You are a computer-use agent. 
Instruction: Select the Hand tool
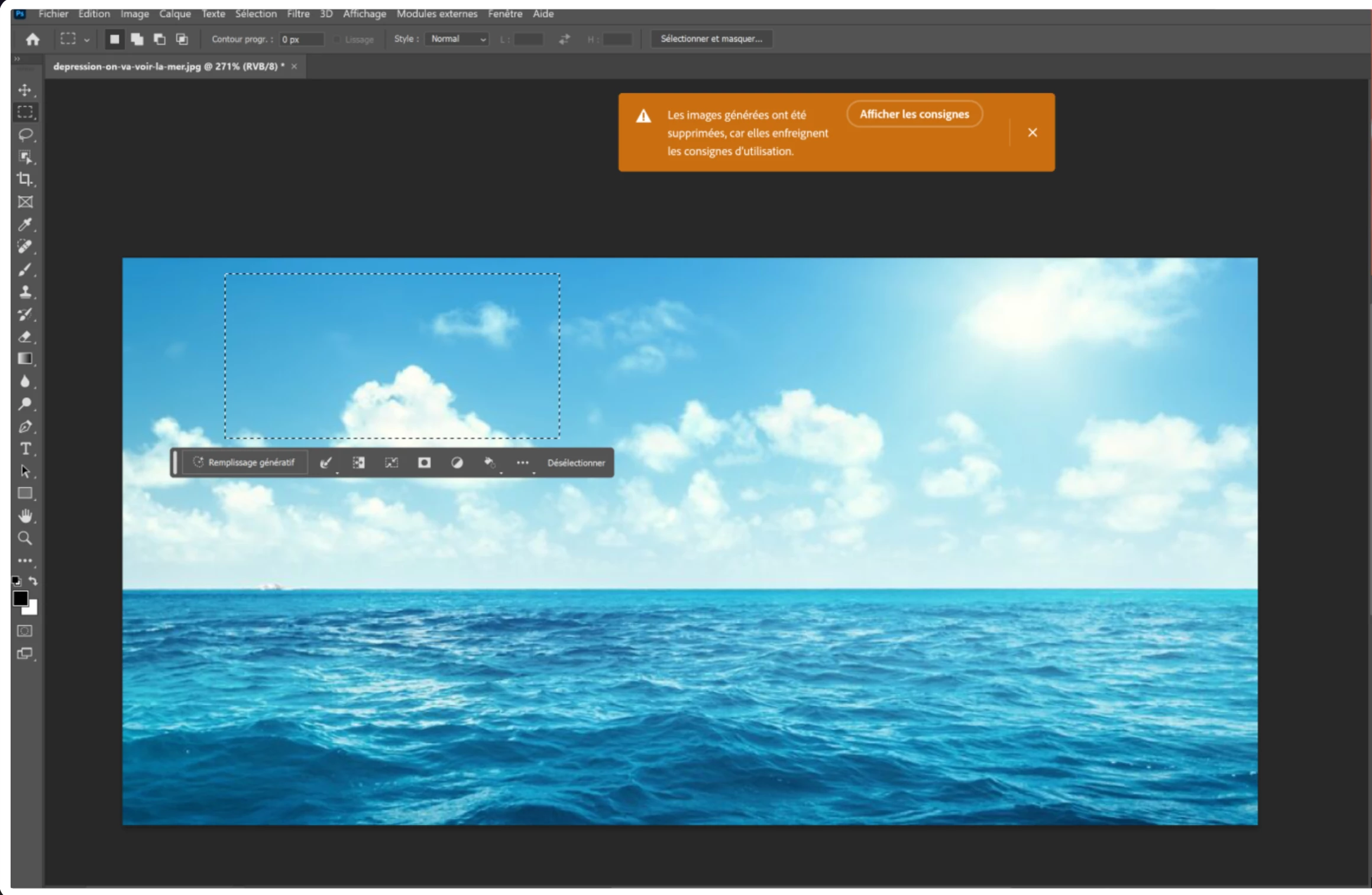pos(25,516)
